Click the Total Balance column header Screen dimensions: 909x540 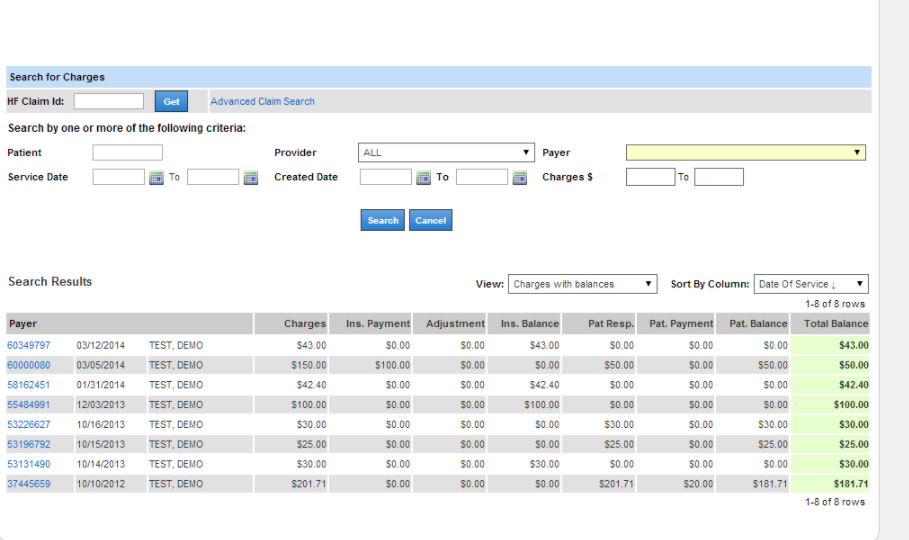pos(830,324)
